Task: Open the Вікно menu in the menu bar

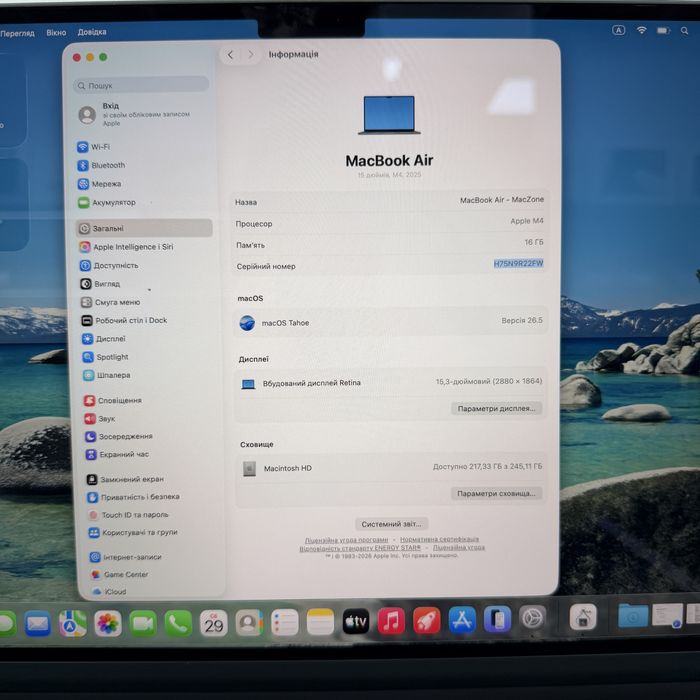Action: [56, 33]
